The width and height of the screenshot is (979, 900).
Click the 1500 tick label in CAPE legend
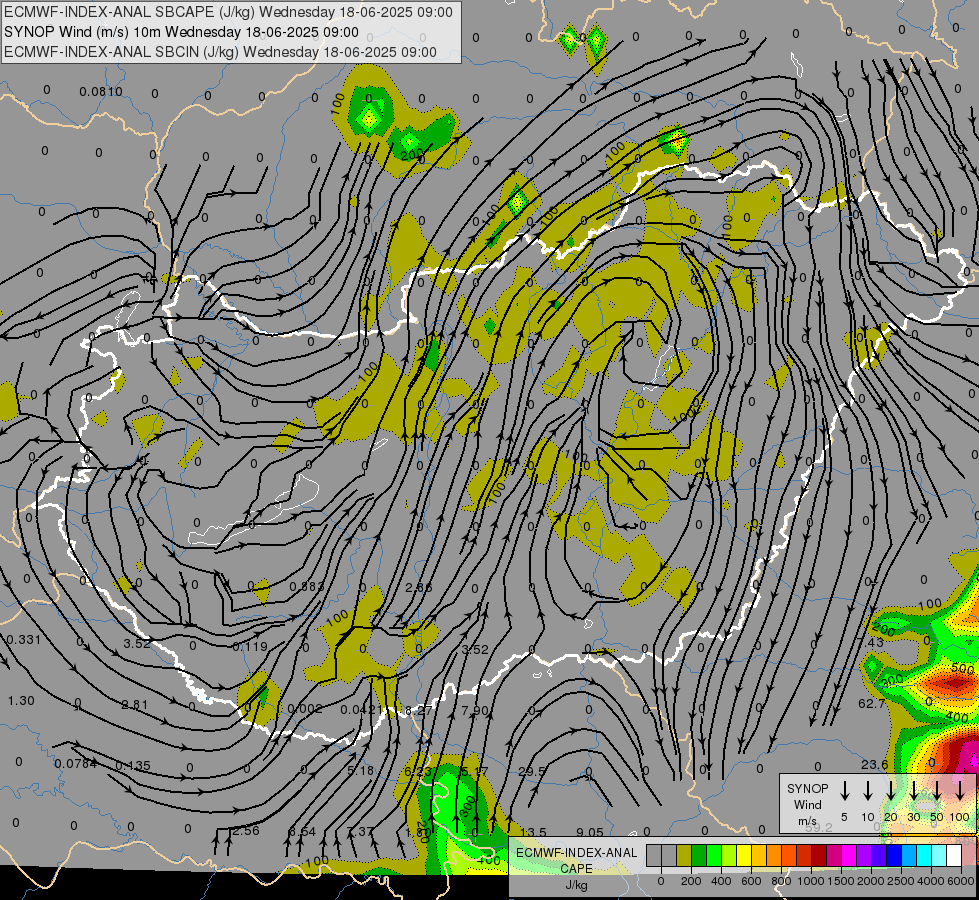[x=841, y=881]
